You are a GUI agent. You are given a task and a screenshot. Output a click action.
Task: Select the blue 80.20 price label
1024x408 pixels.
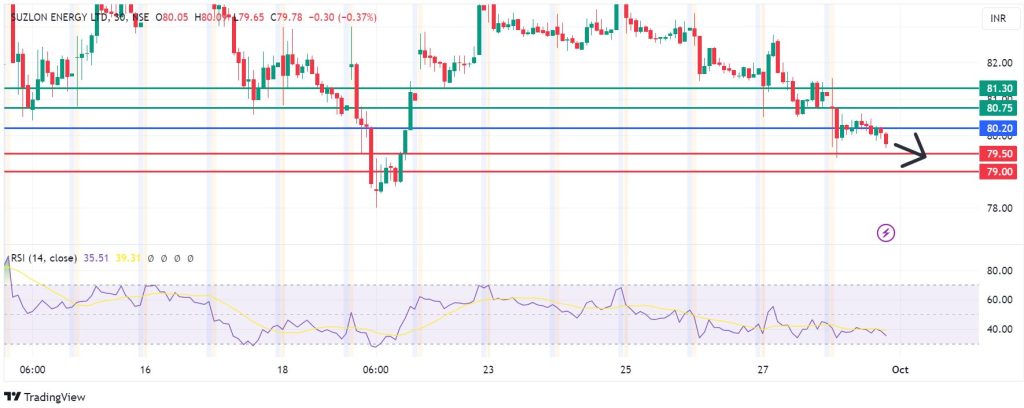pos(1000,129)
